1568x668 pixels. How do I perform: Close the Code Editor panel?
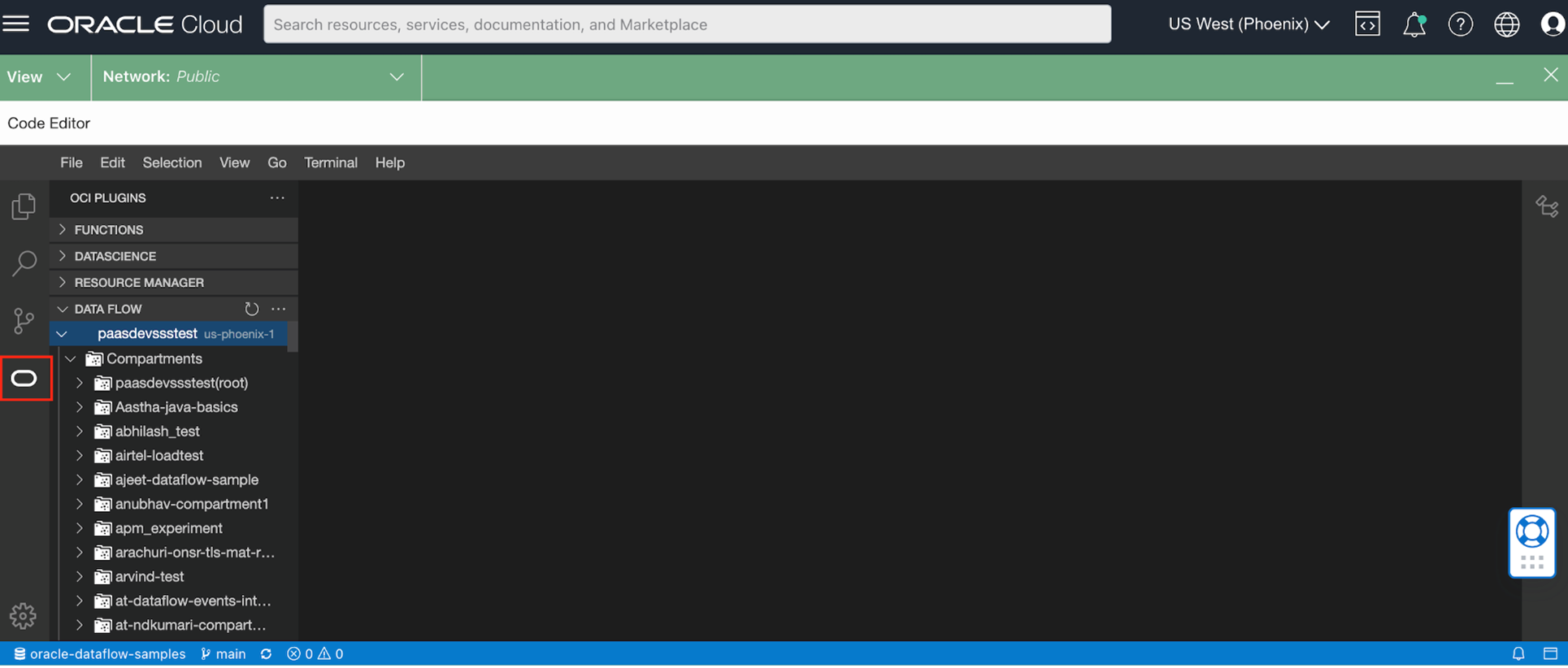[x=1550, y=76]
